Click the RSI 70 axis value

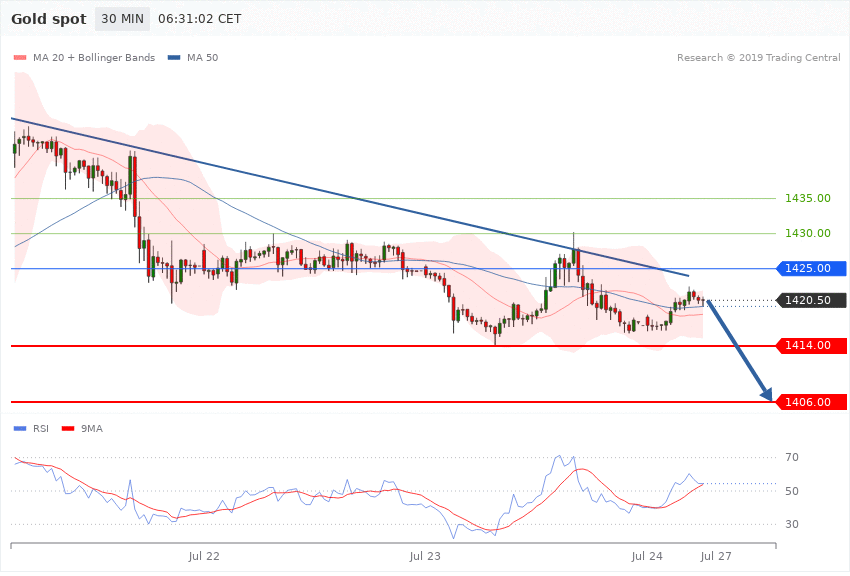792,457
